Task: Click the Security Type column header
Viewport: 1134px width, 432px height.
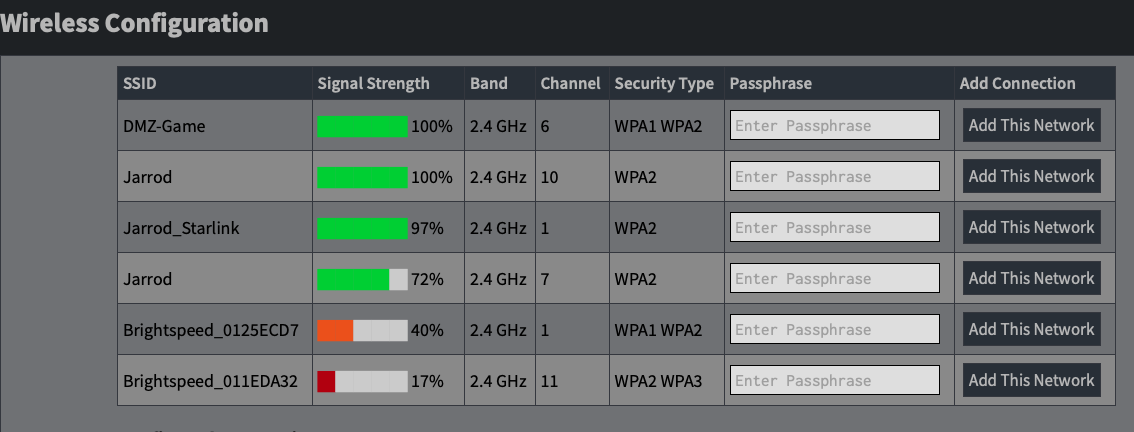Action: pyautogui.click(x=664, y=84)
